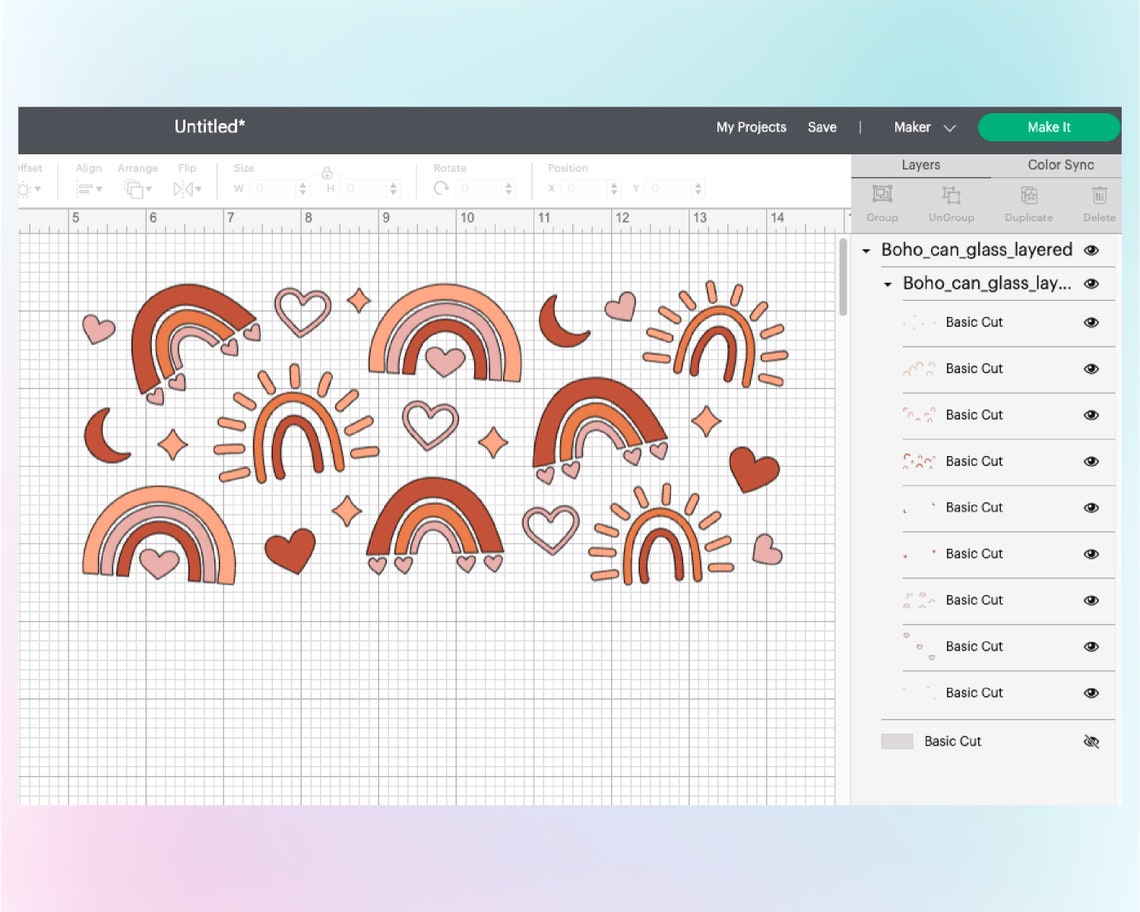Open My Projects from the header
Screen dimensions: 1140x912
pos(750,127)
